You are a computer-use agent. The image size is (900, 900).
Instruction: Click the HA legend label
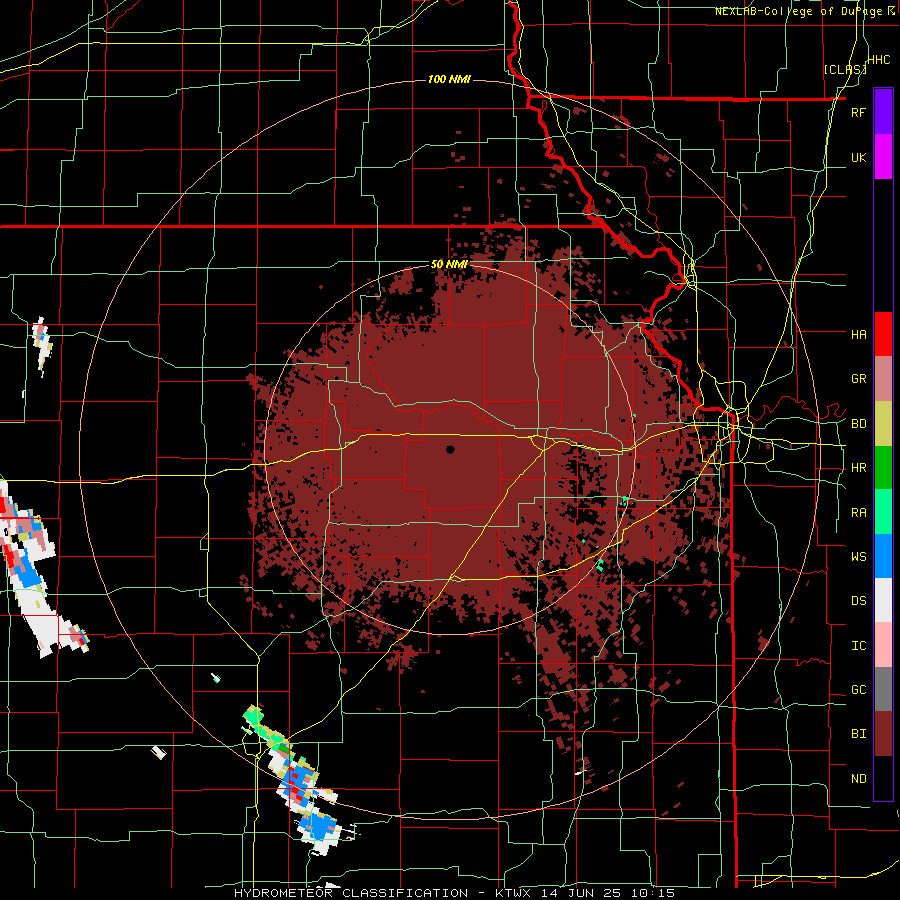858,334
